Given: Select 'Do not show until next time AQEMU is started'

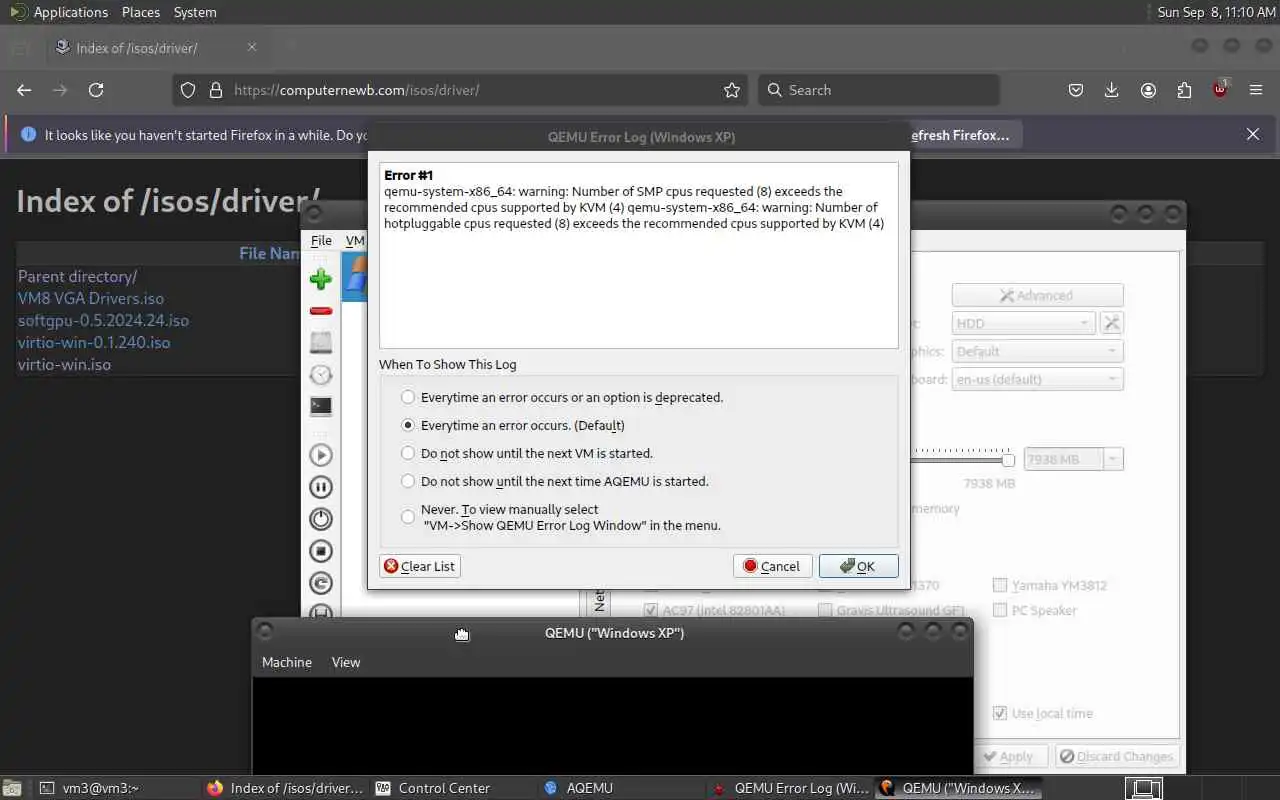Looking at the screenshot, I should [408, 481].
